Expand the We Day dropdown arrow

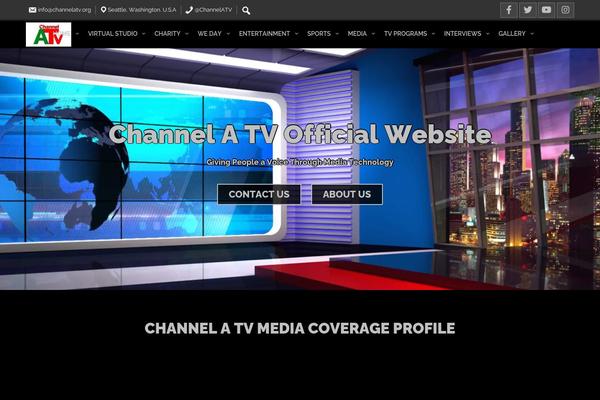click(228, 34)
